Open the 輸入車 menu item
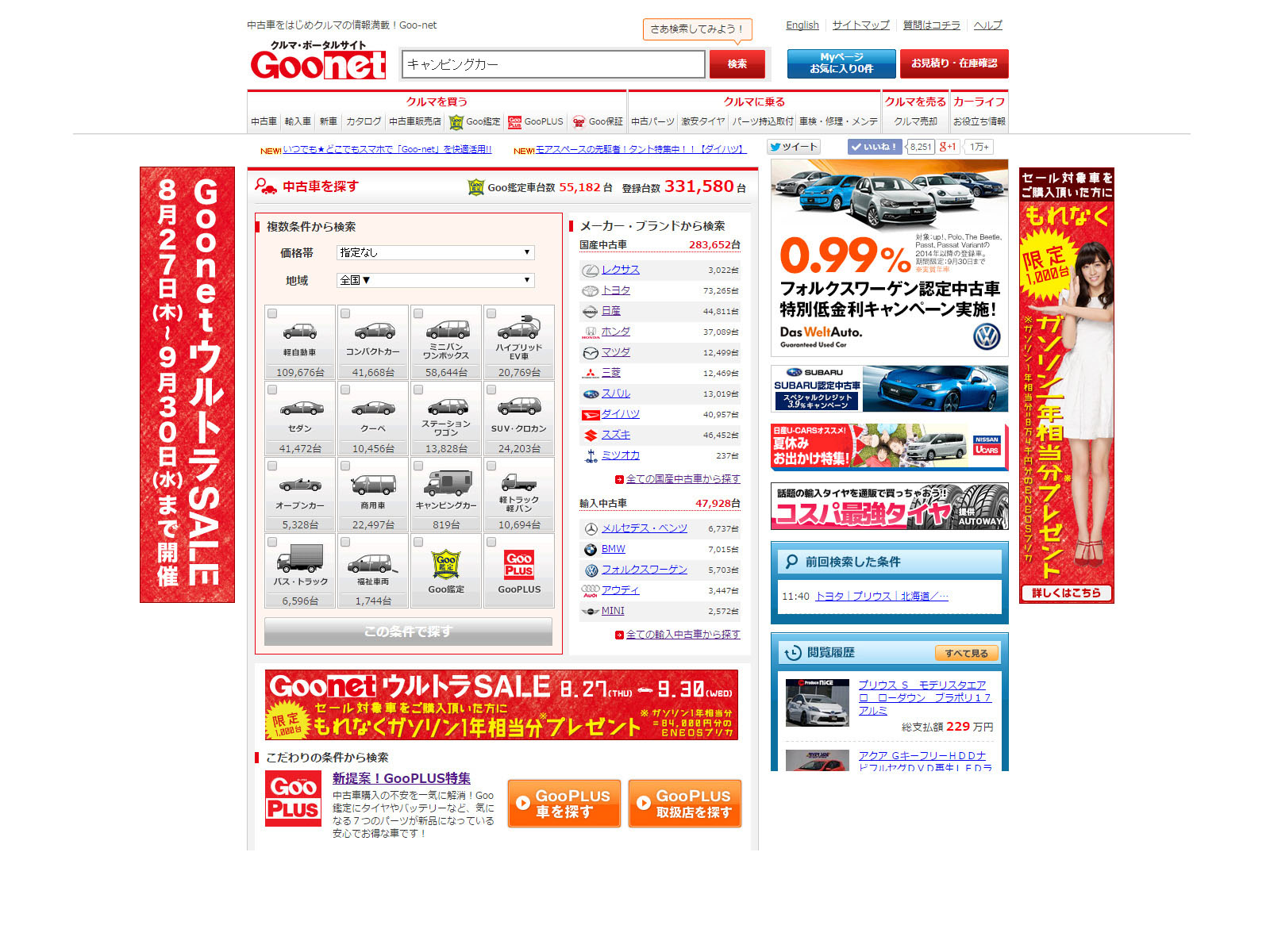1270x952 pixels. pos(298,121)
